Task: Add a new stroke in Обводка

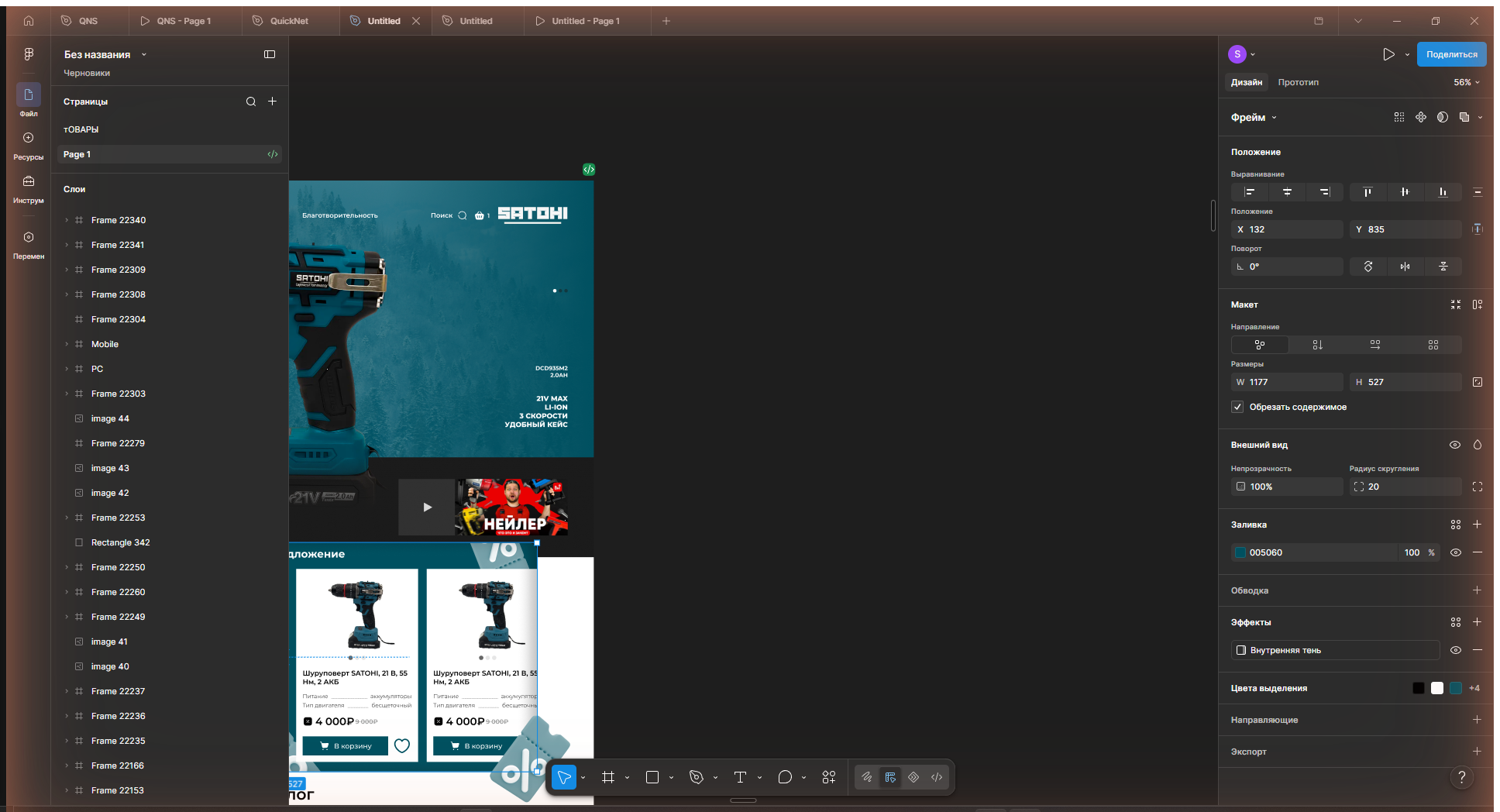Action: [x=1477, y=590]
